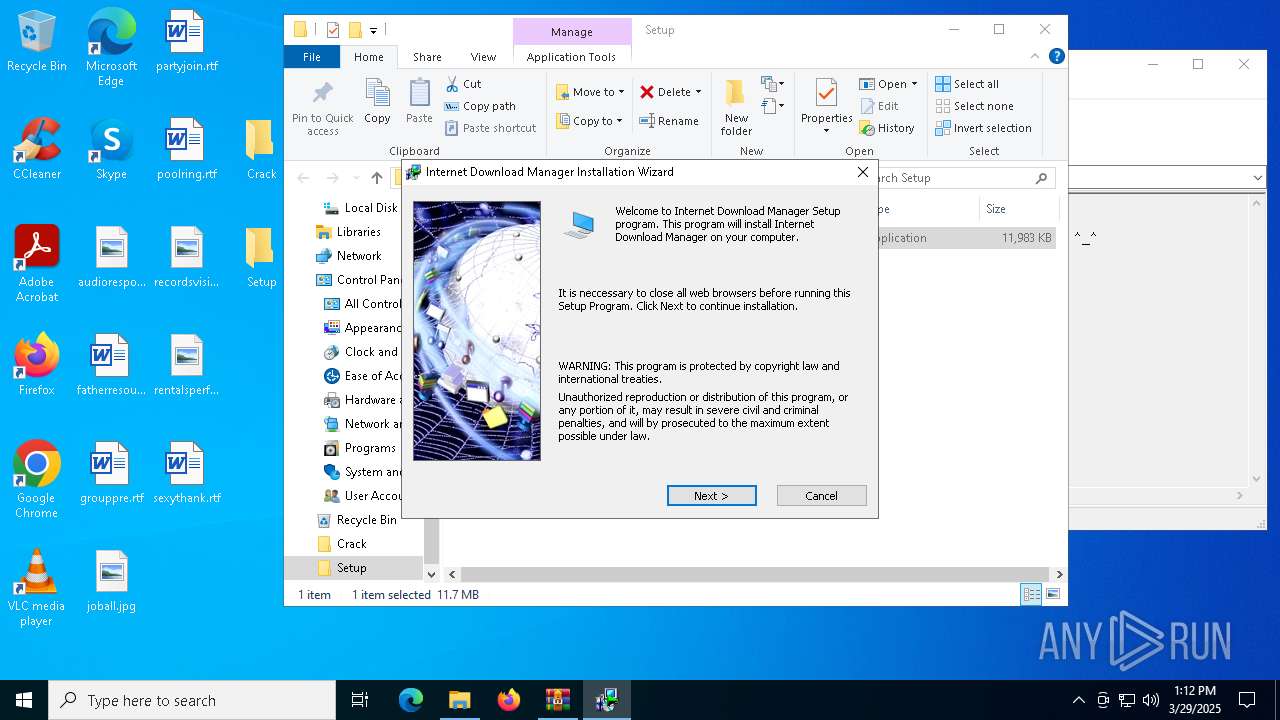Screen dimensions: 1280x720
Task: Open WinRAR from the taskbar
Action: (557, 700)
